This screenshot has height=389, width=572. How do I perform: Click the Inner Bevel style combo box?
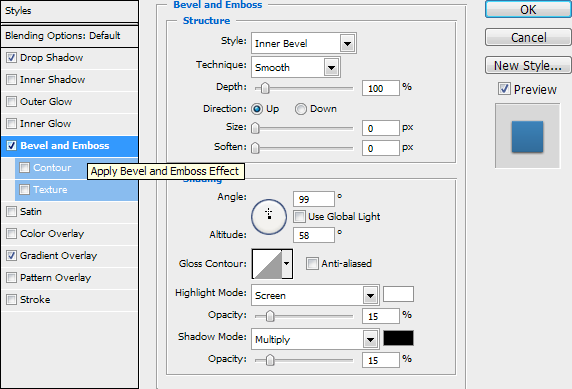[304, 44]
